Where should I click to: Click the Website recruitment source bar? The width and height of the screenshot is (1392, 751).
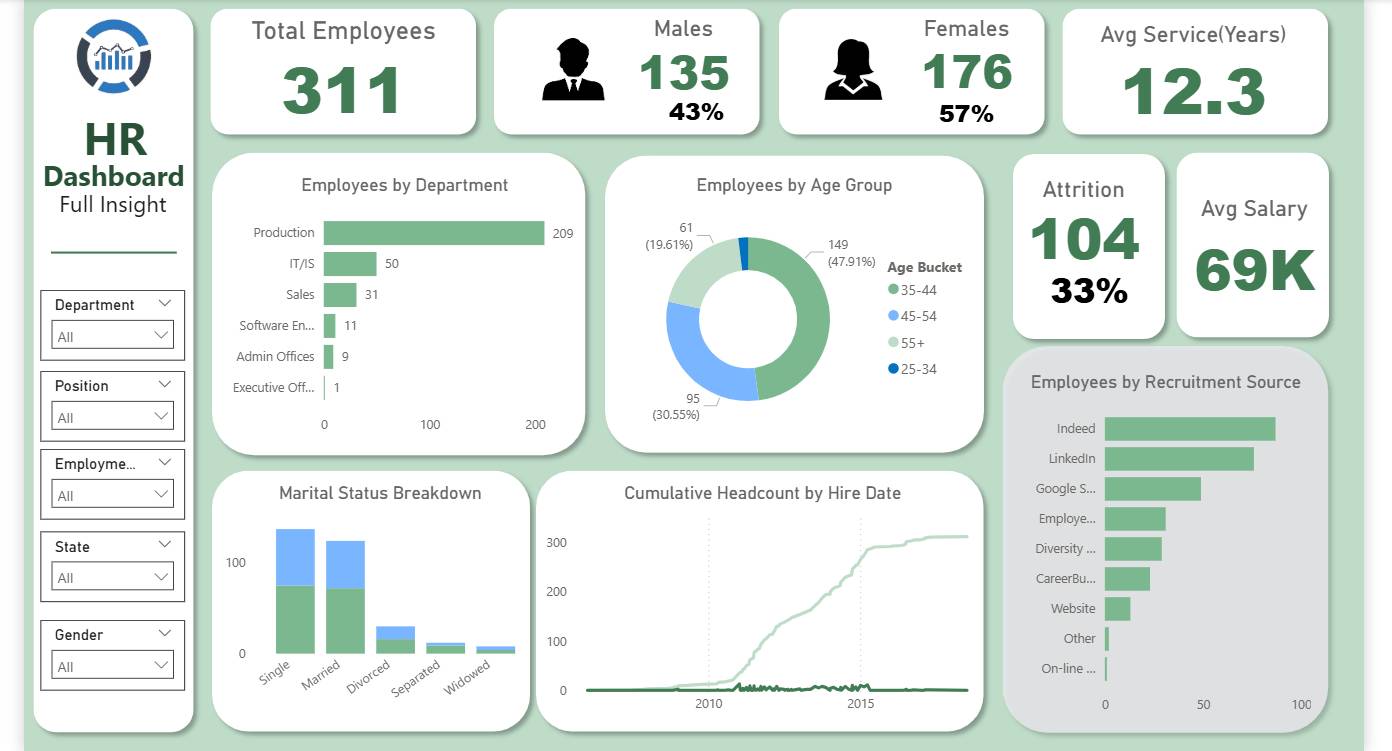pos(1117,609)
